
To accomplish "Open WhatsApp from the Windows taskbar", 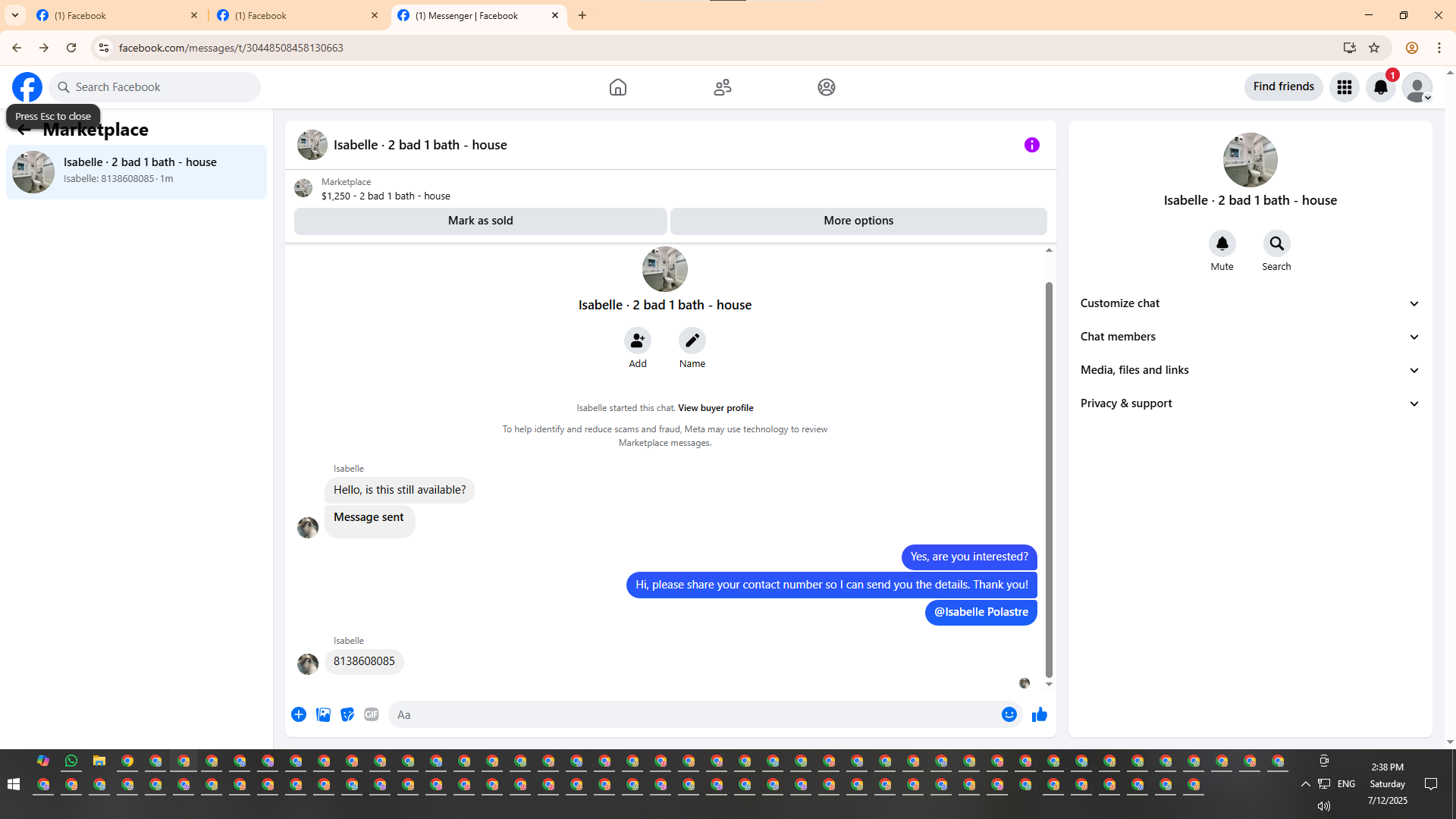I will tap(71, 761).
